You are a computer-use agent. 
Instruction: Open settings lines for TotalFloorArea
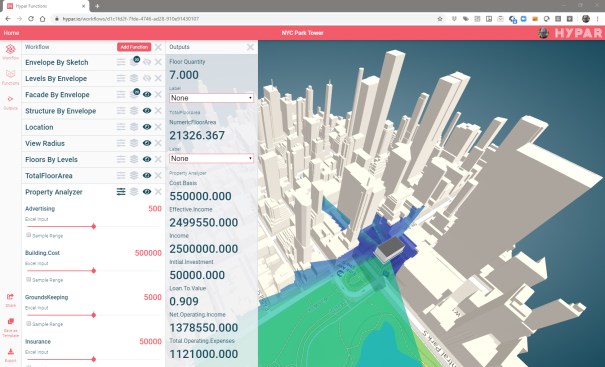click(x=121, y=176)
